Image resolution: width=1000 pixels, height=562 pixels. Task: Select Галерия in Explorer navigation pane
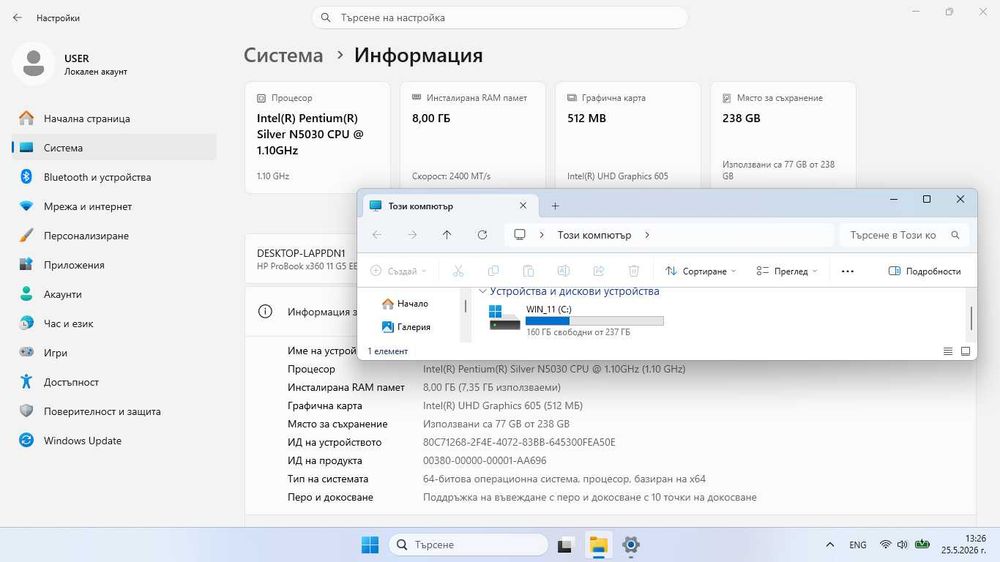406,327
